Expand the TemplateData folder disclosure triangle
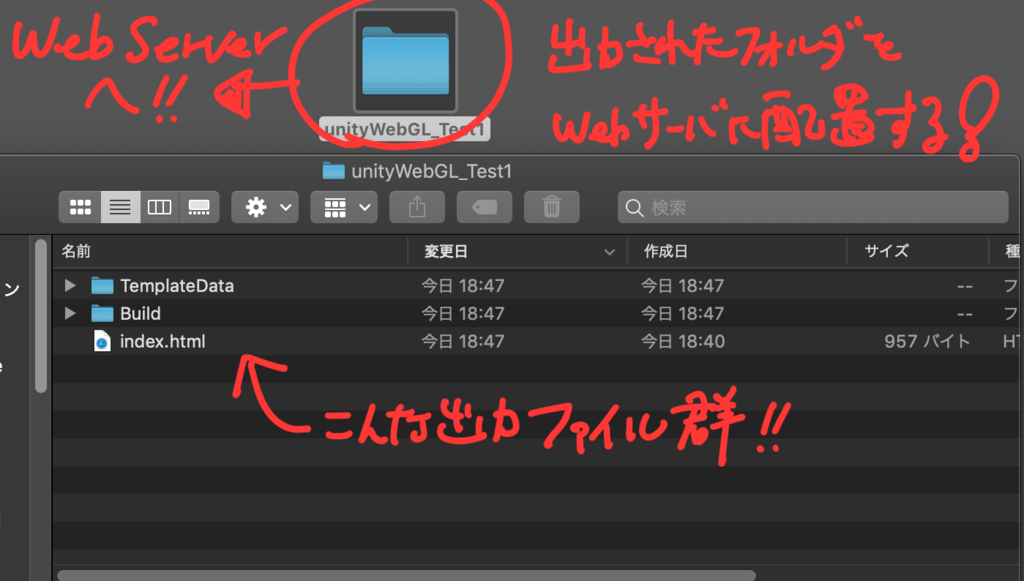Screen dimensions: 1024x581 click(70, 285)
